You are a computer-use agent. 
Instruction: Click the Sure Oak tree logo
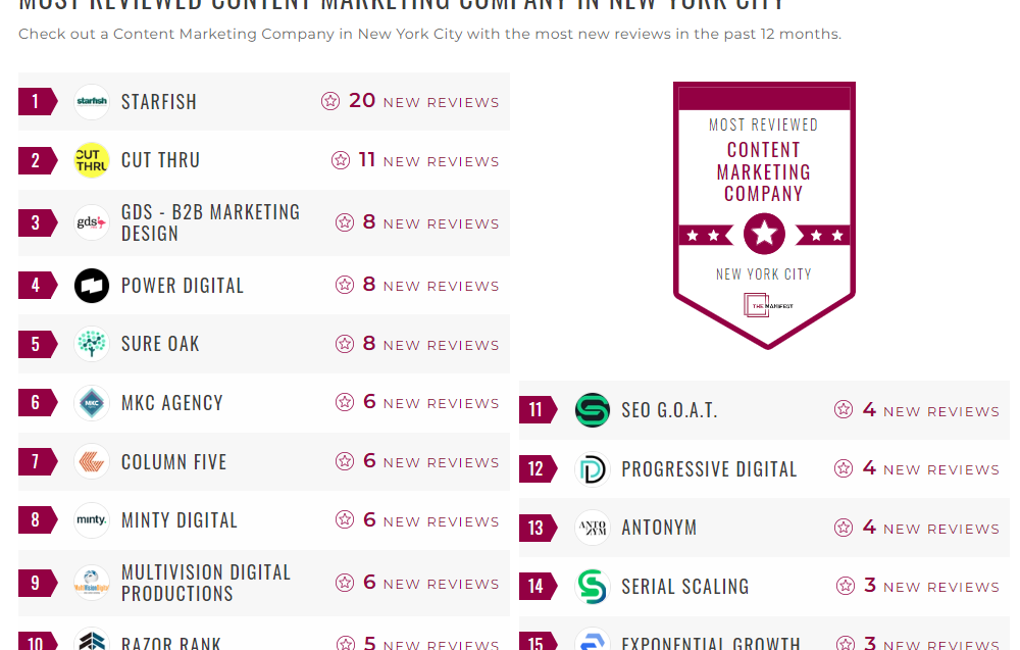pyautogui.click(x=92, y=344)
